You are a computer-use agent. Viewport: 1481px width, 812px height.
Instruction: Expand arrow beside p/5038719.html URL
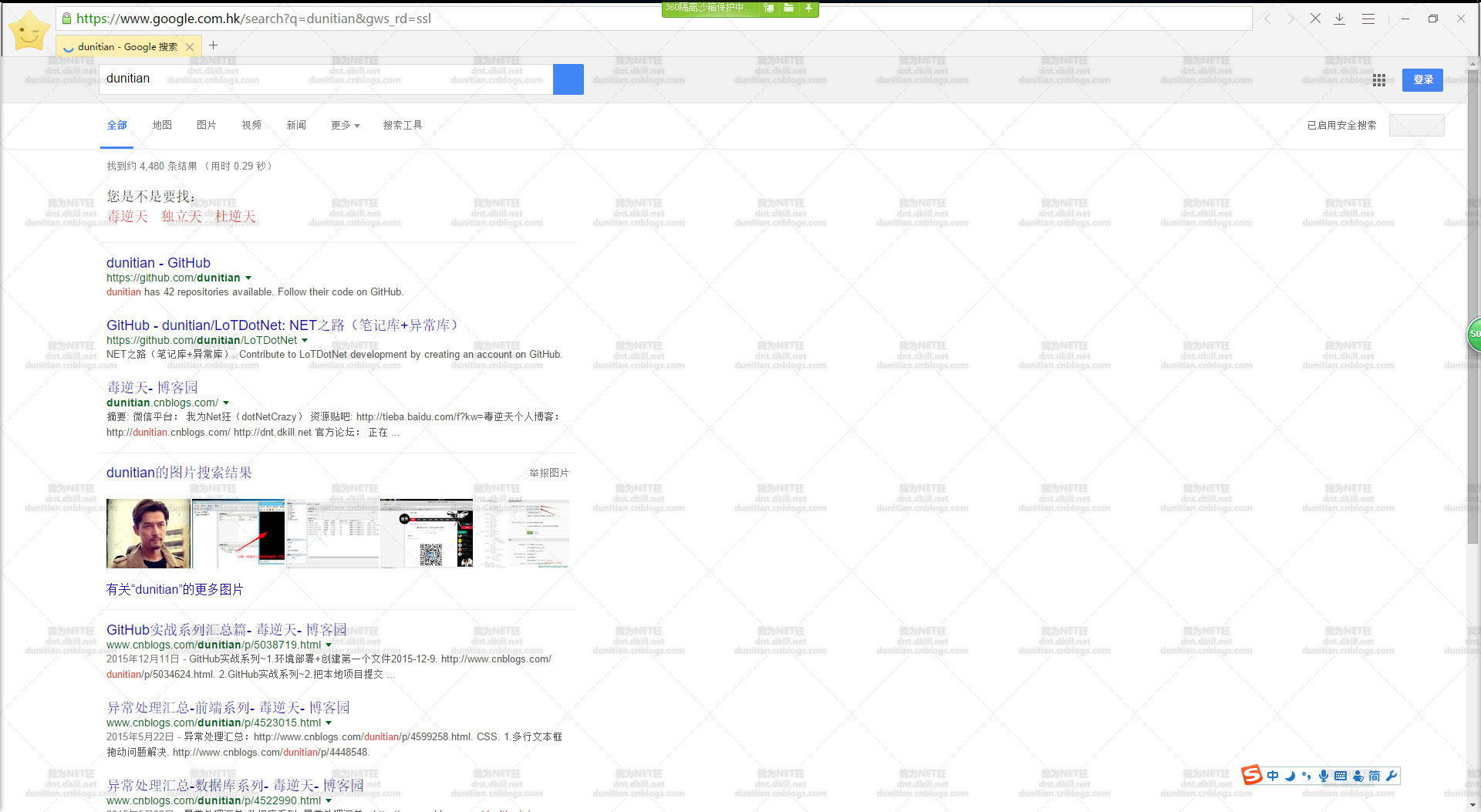tap(329, 645)
